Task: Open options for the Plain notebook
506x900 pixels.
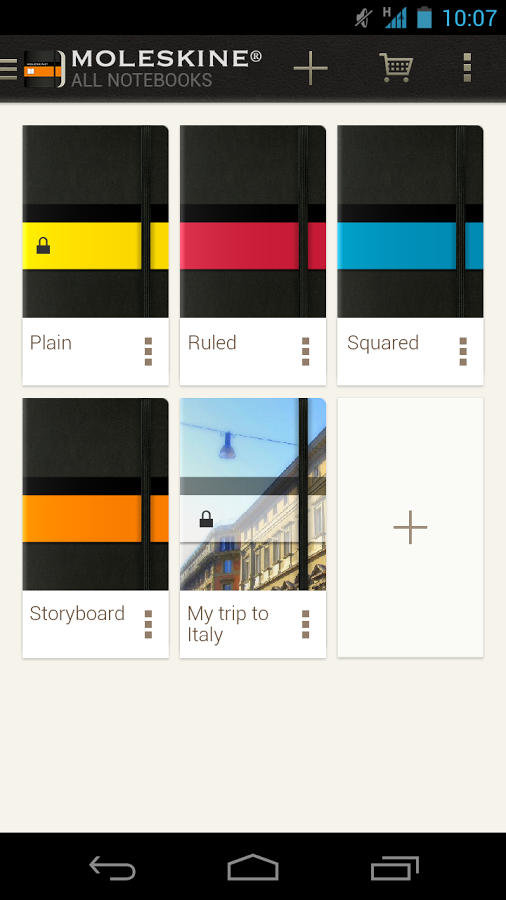Action: [148, 351]
